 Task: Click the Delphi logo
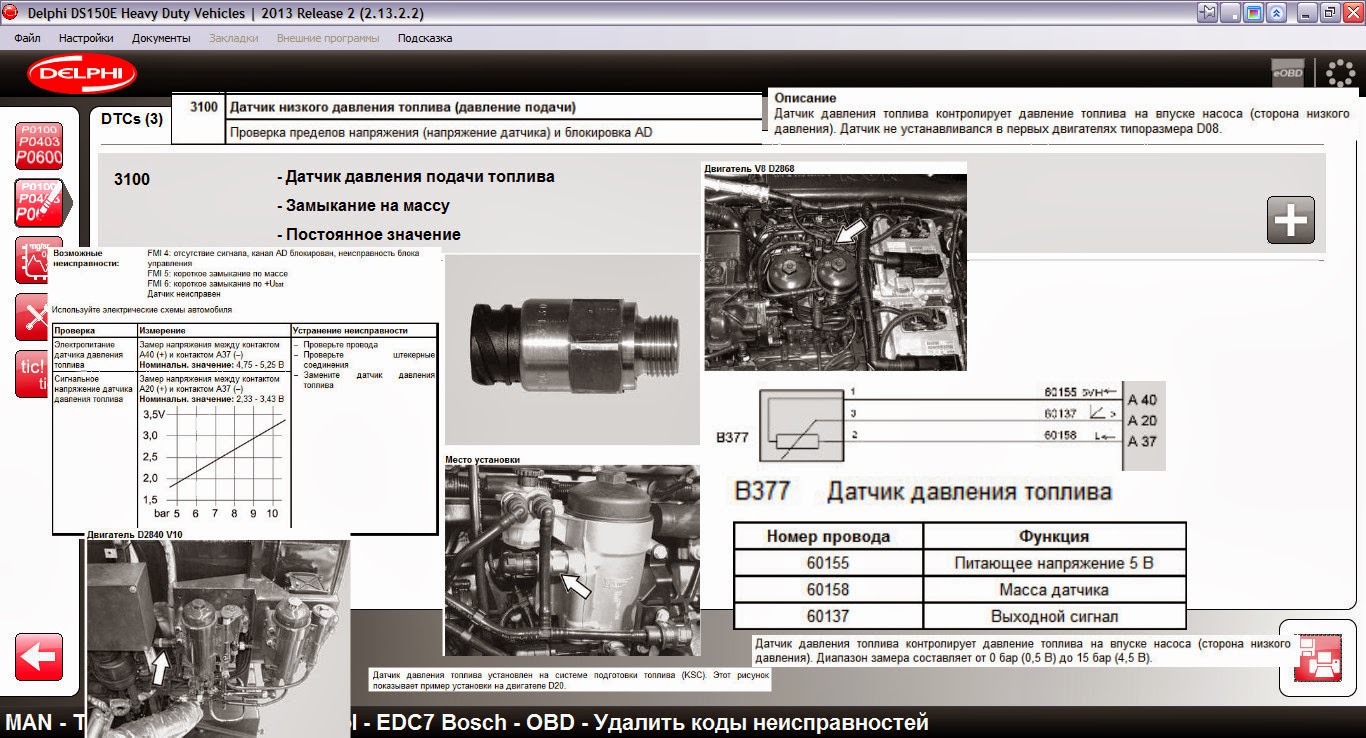(82, 75)
